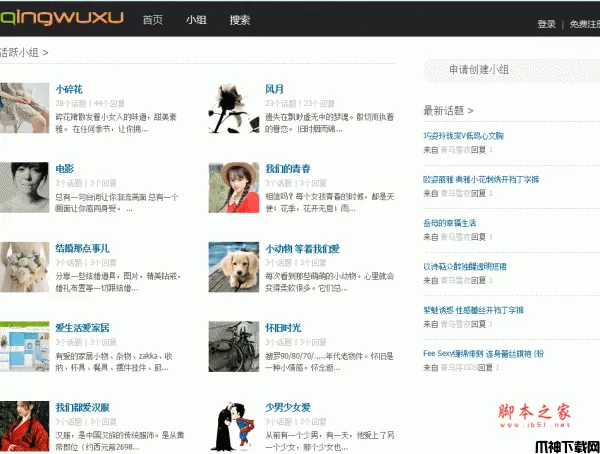Click author line under 岳母的幸福生活
This screenshot has height=454, width=600.
click(458, 237)
